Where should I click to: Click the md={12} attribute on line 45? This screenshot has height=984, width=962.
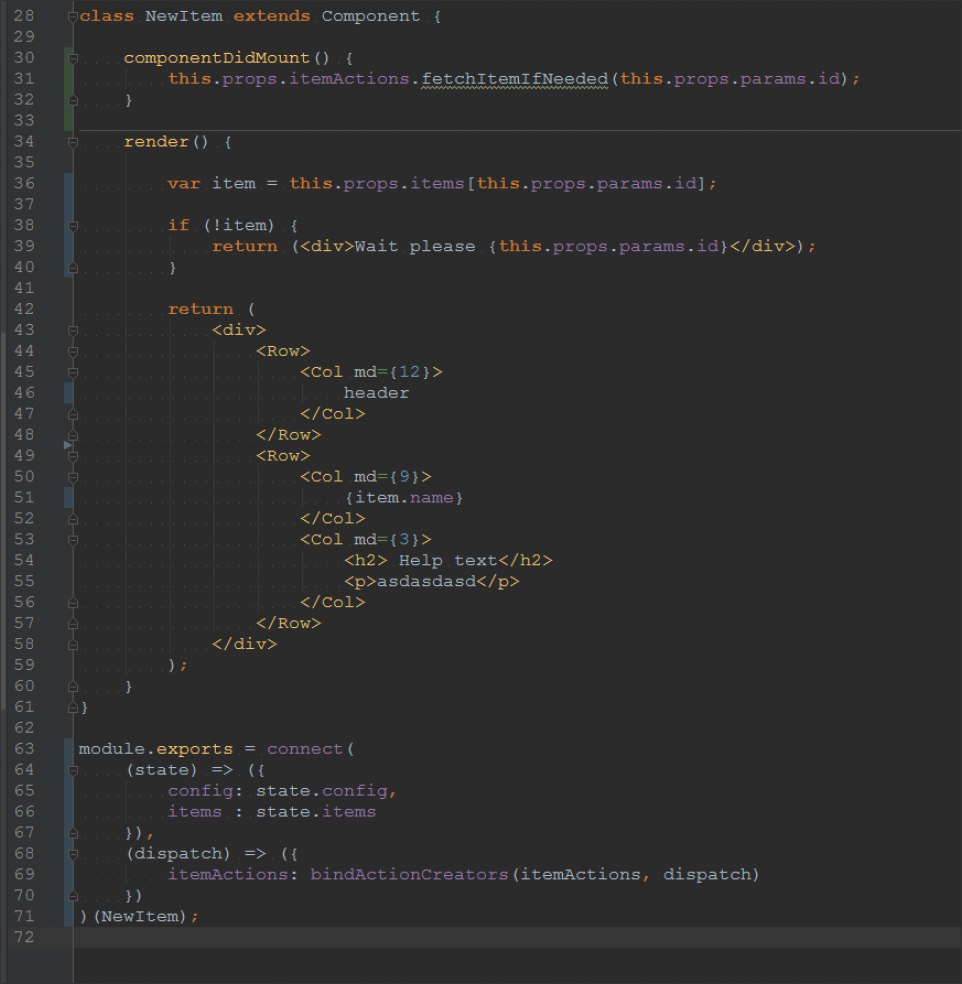(x=393, y=372)
